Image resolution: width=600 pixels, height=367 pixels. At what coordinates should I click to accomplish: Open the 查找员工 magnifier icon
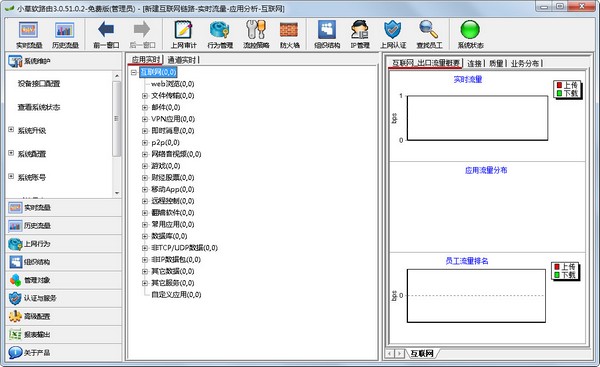pyautogui.click(x=429, y=35)
